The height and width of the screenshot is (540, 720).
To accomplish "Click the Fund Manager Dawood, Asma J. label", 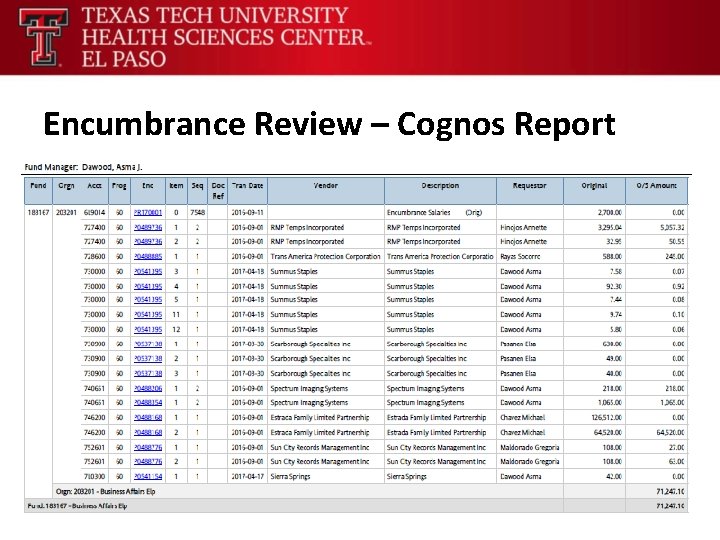I will pos(83,167).
